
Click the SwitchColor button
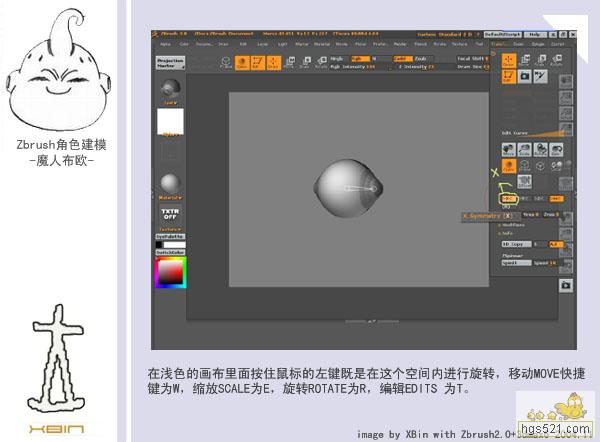click(x=170, y=253)
